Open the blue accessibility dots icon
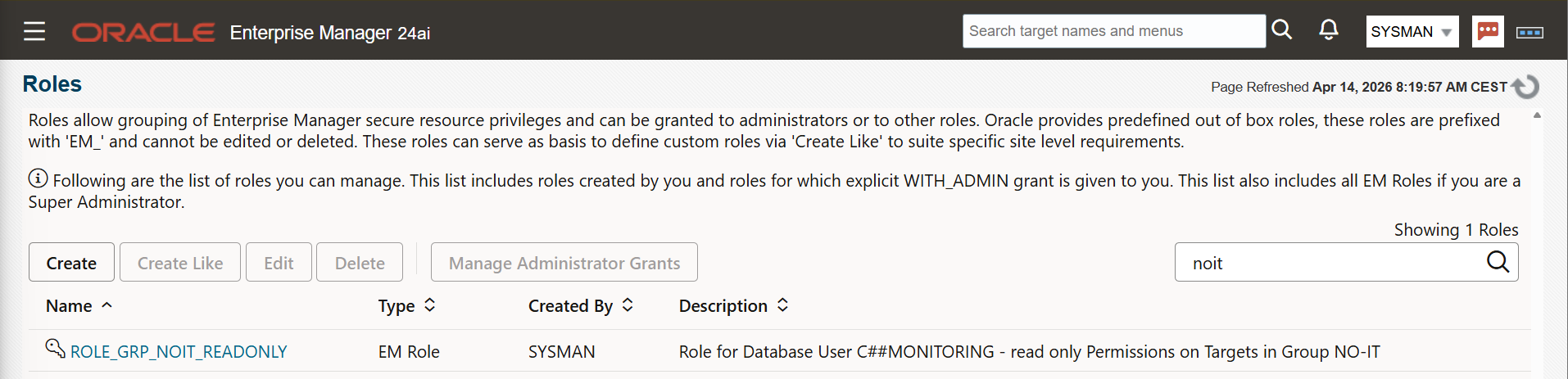Screen dimensions: 1568x379 (x=1529, y=33)
